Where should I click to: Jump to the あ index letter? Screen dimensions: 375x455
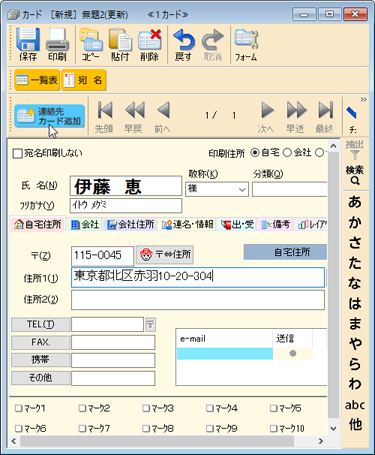coord(355,202)
